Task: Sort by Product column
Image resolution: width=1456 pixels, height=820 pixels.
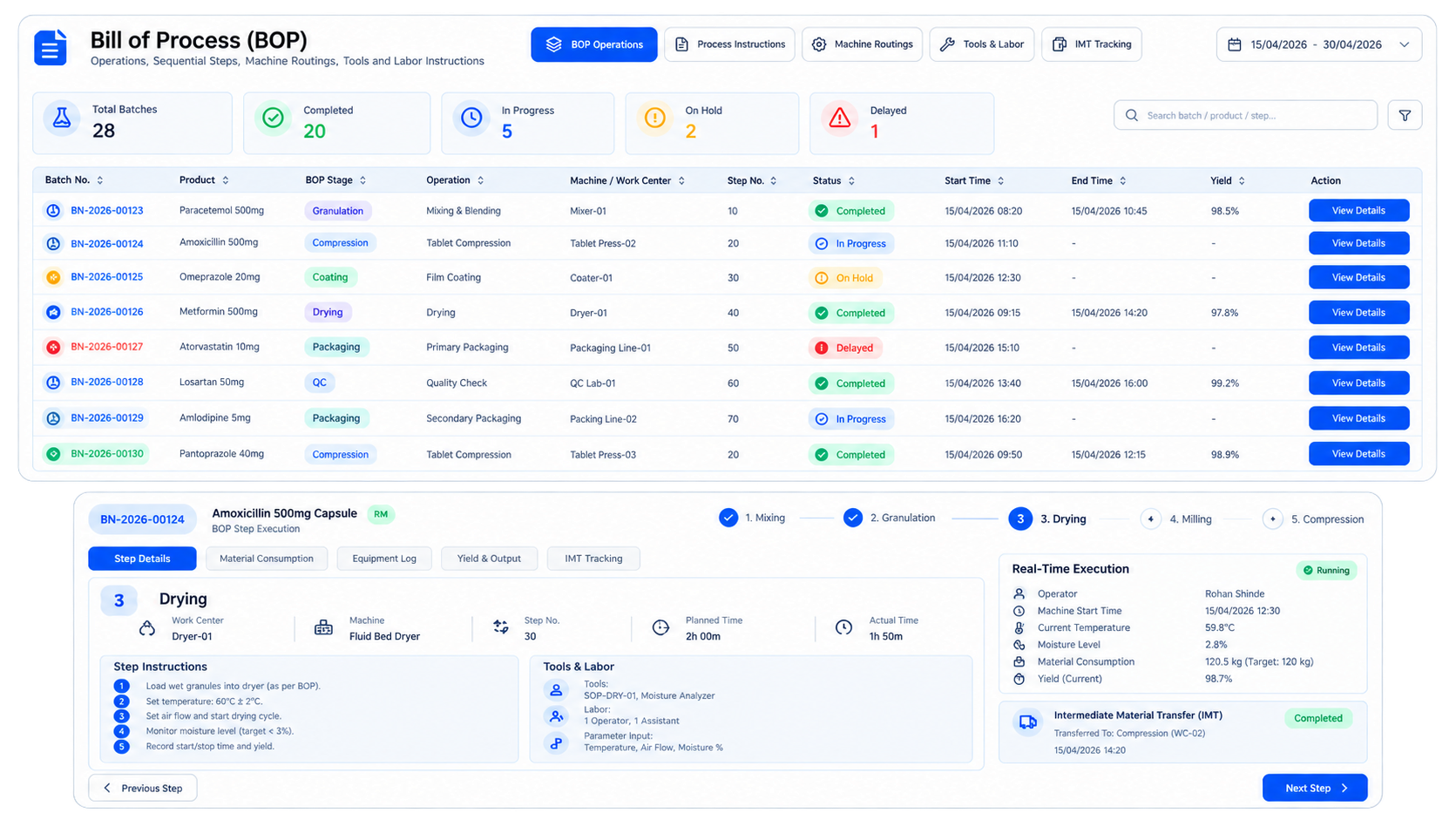Action: [x=226, y=180]
